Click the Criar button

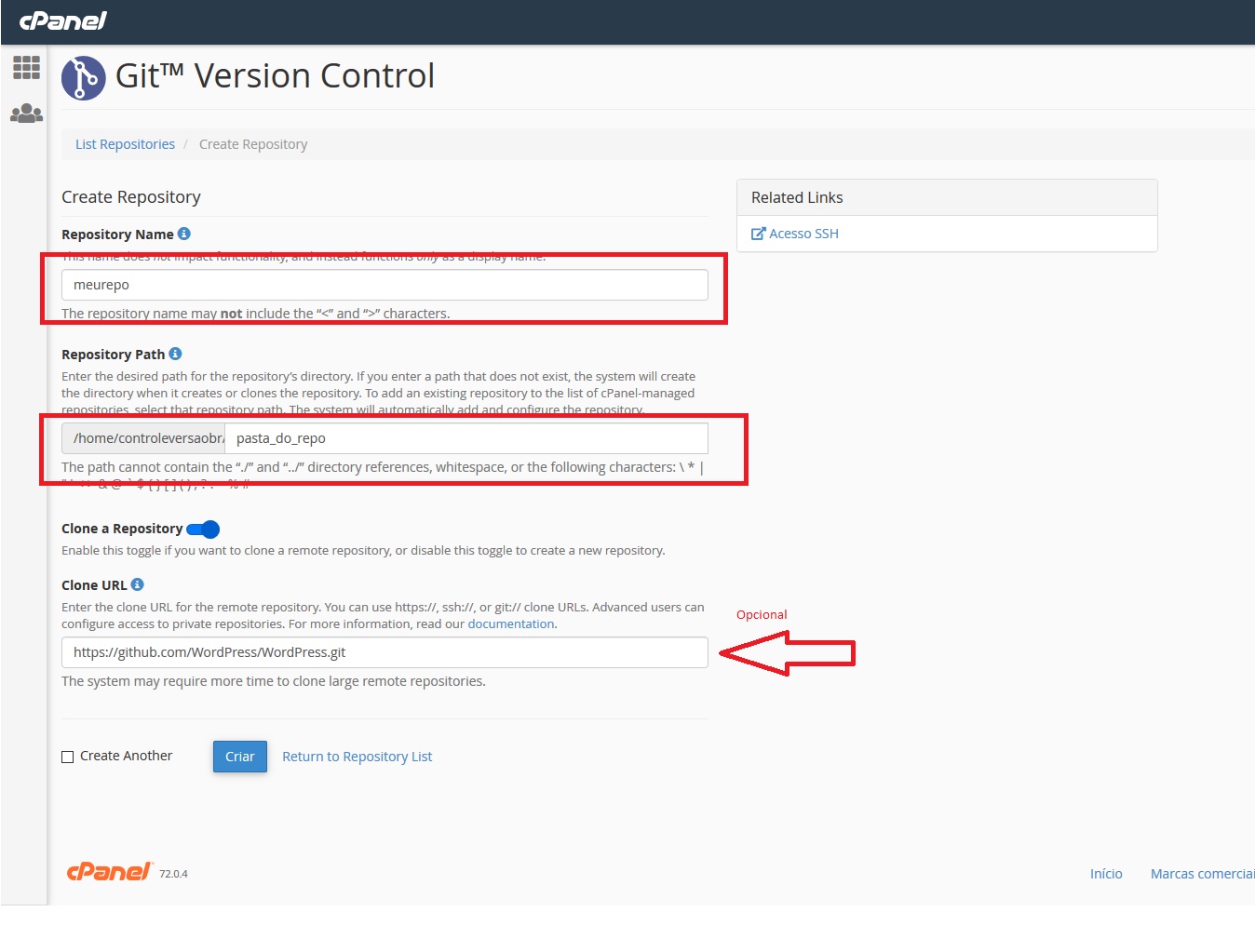click(240, 757)
